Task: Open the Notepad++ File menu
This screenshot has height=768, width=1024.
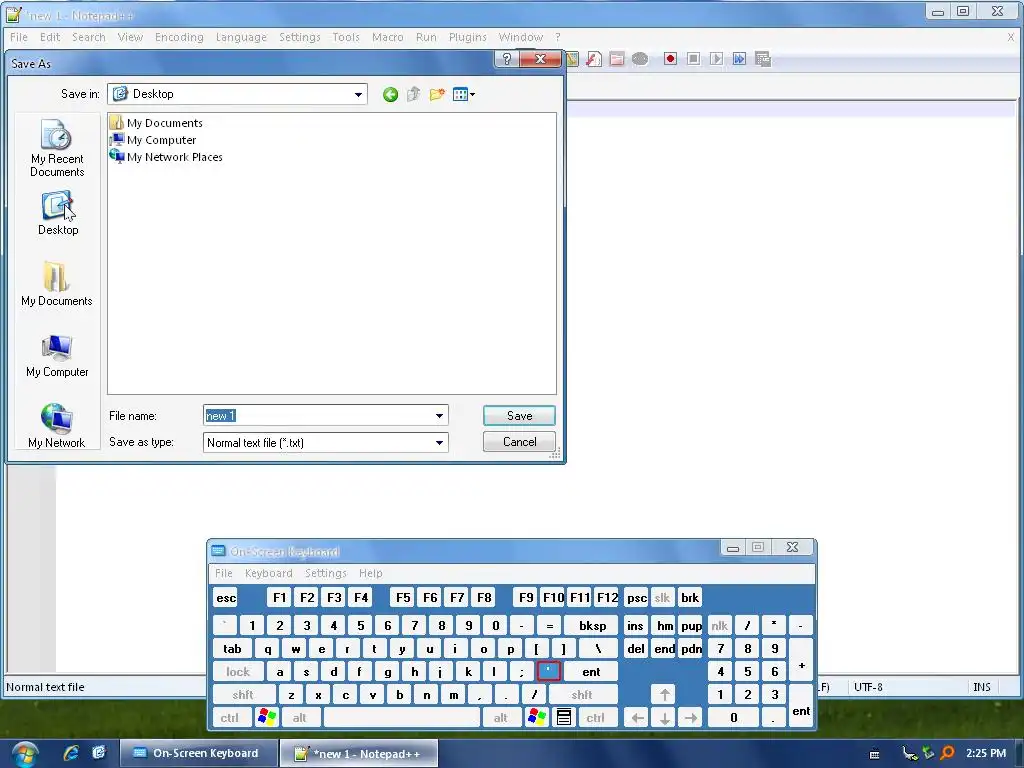Action: coord(19,37)
